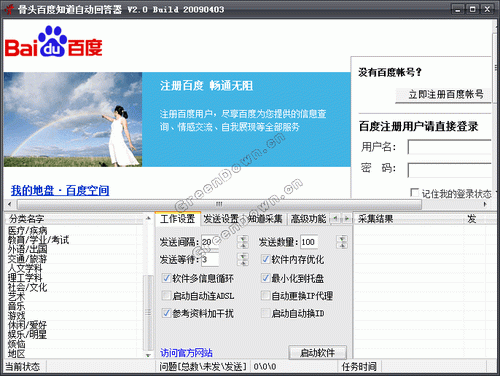500x376 pixels.
Task: Select category 教育/学业/考试
Action: pos(38,240)
